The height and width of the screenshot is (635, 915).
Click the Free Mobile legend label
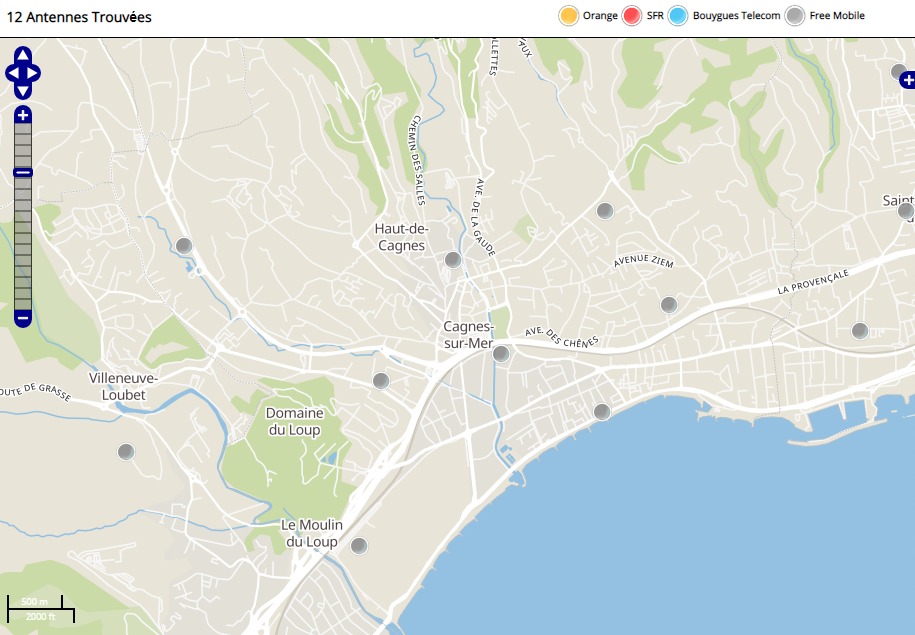point(837,16)
